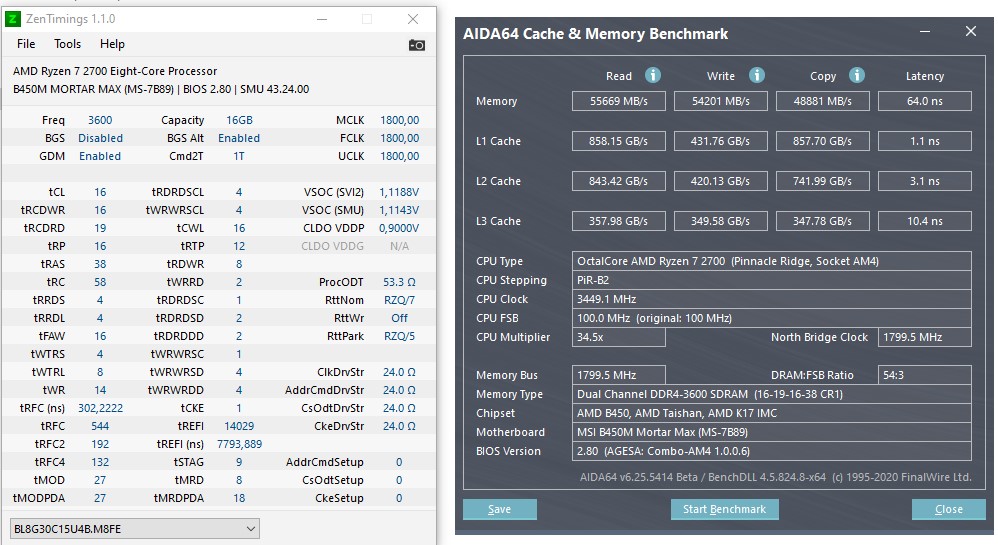Expand the BL8G30C15U4B.M8FE module dropdown
The height and width of the screenshot is (545, 998).
click(135, 528)
